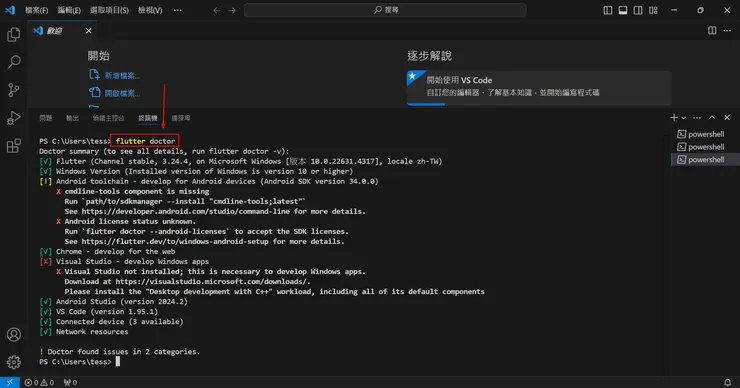
Task: Switch to the Debug Console panel tab
Action: coord(109,118)
